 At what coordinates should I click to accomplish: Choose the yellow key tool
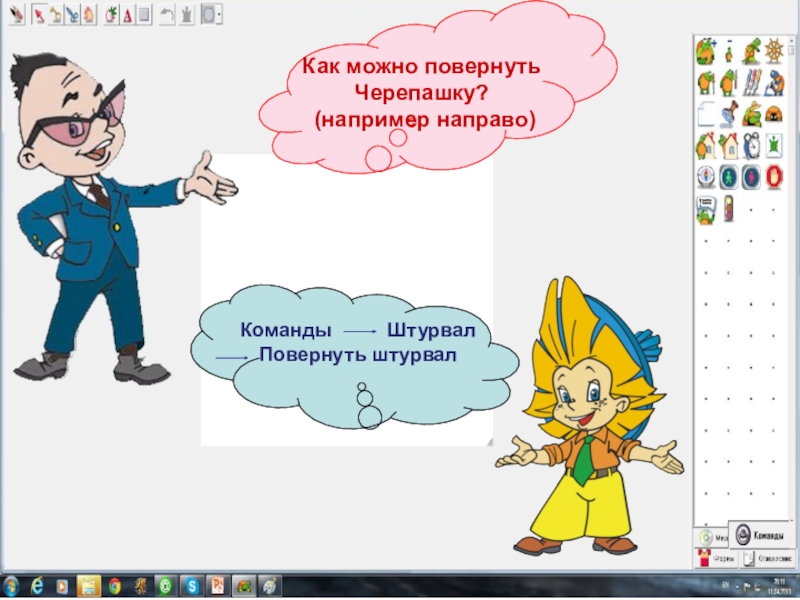pyautogui.click(x=55, y=15)
